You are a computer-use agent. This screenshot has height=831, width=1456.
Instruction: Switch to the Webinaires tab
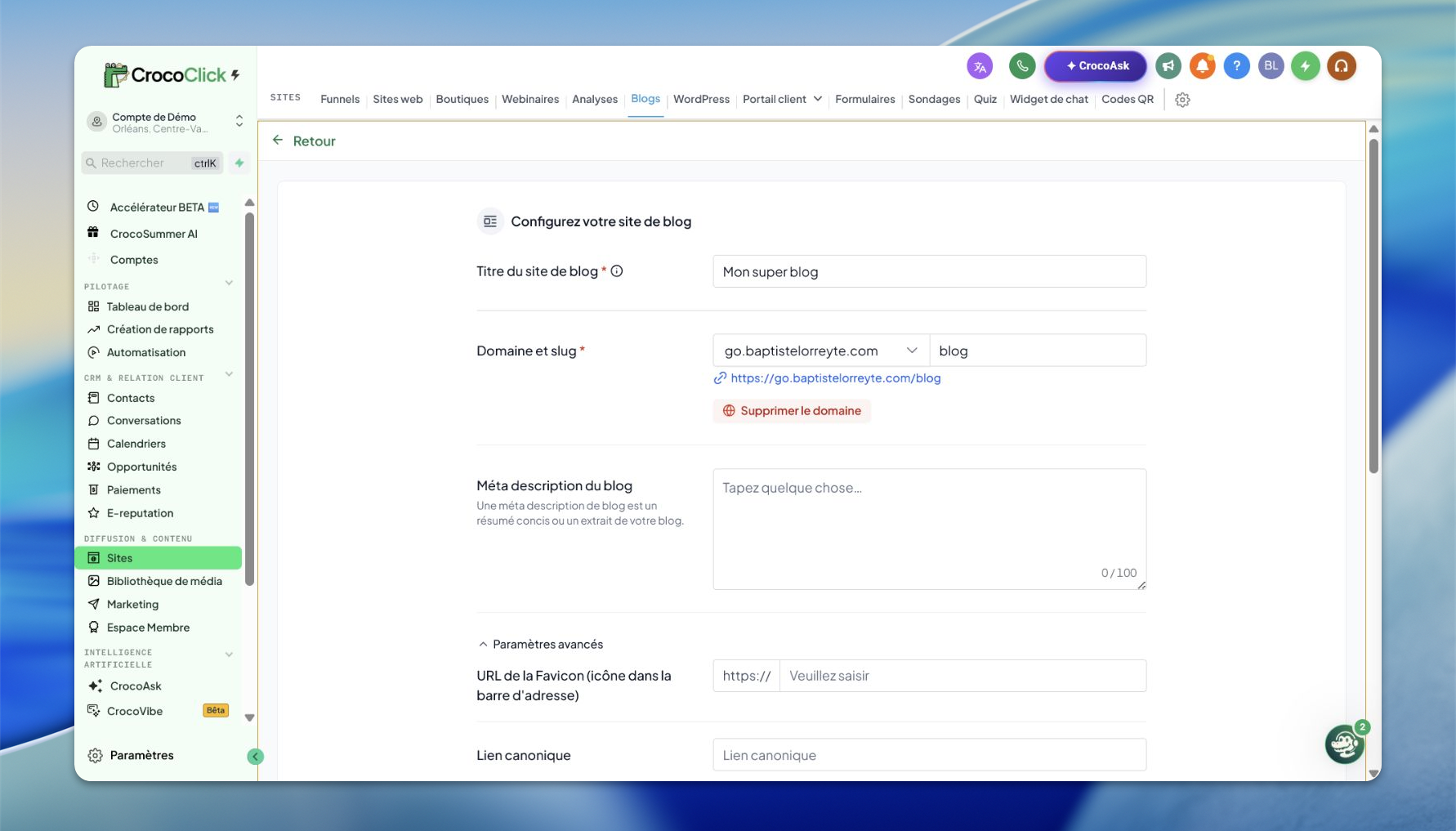tap(530, 99)
